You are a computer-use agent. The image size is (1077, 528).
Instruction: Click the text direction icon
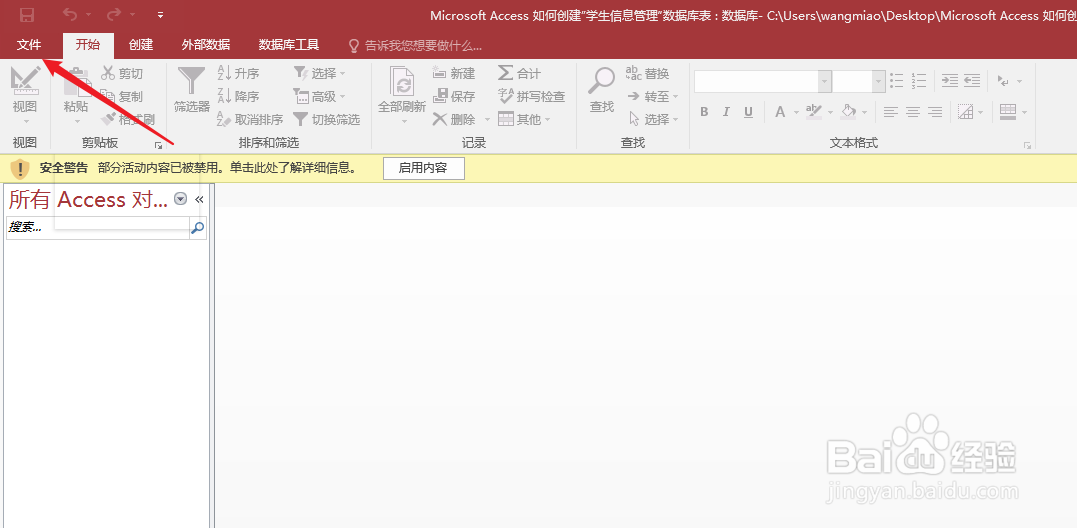tap(1004, 81)
